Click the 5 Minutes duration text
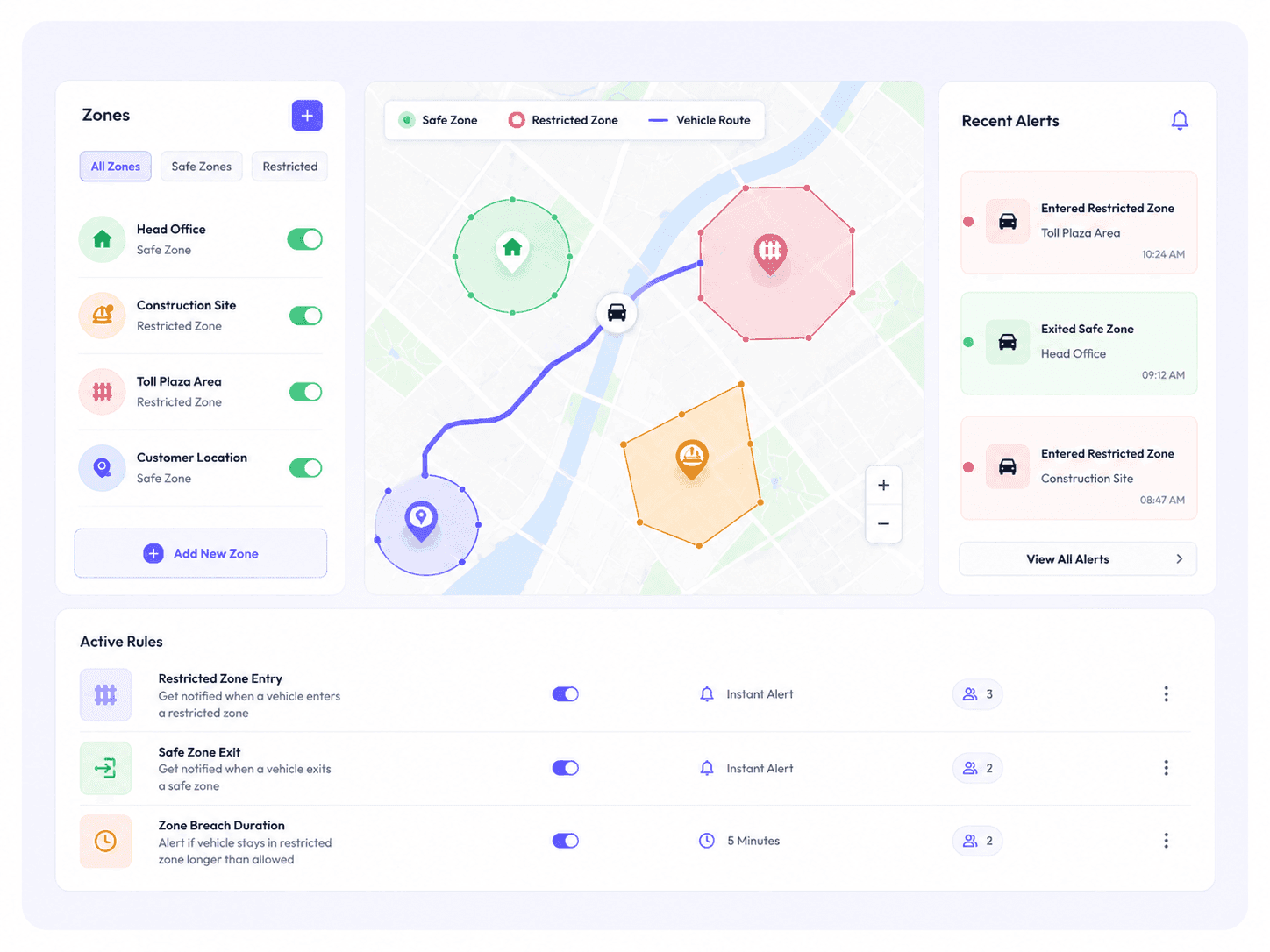Screen dimensions: 1270x952 coord(753,841)
